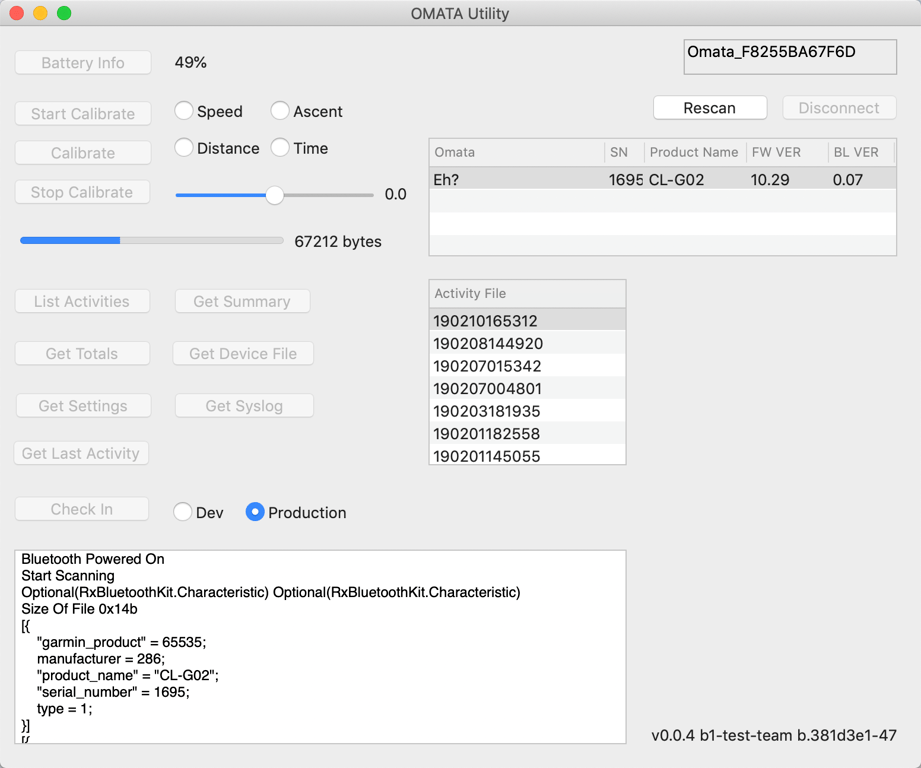Select the Eh? device row
This screenshot has width=921, height=768.
click(663, 179)
